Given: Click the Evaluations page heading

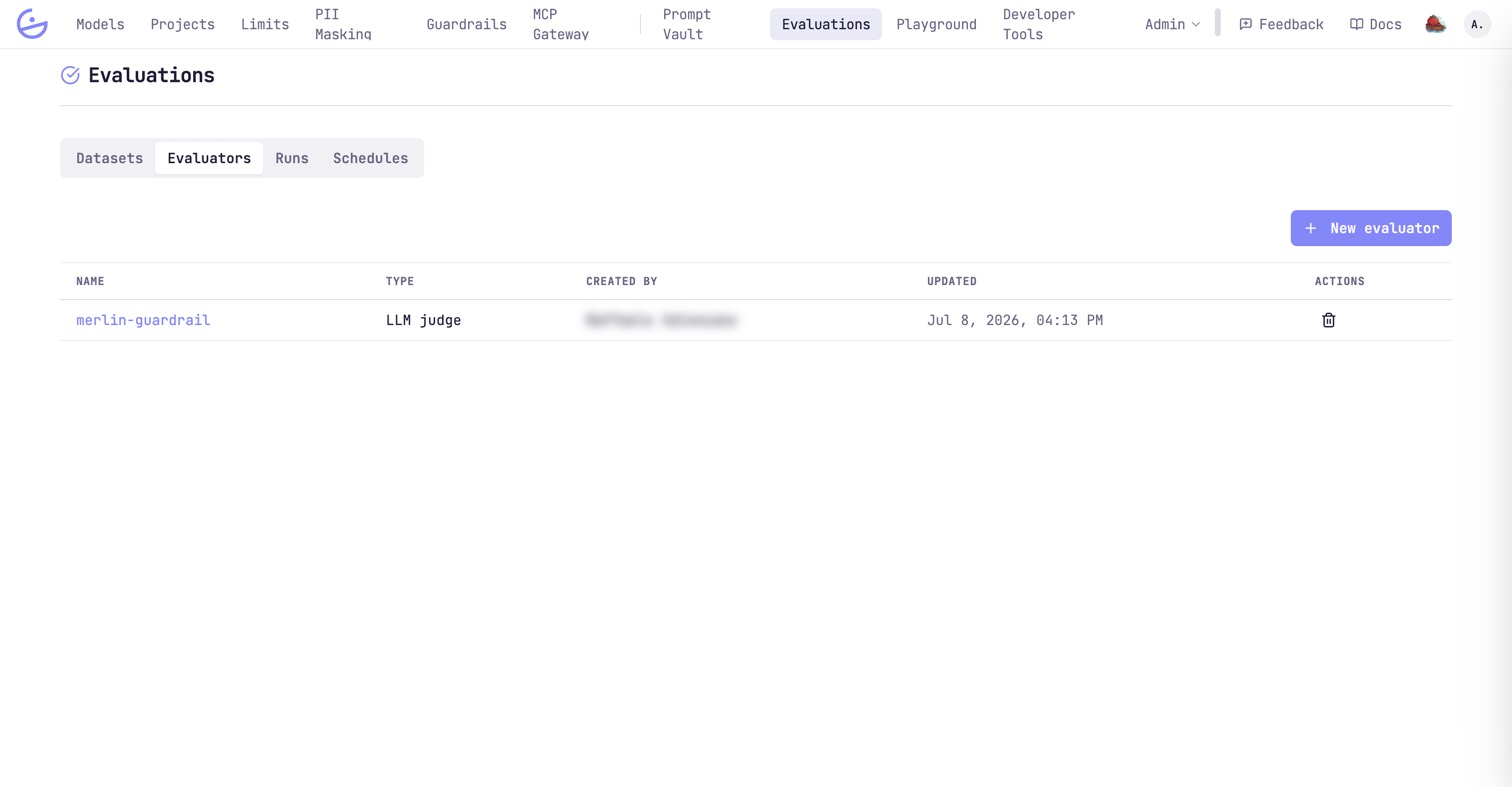Looking at the screenshot, I should pyautogui.click(x=151, y=75).
